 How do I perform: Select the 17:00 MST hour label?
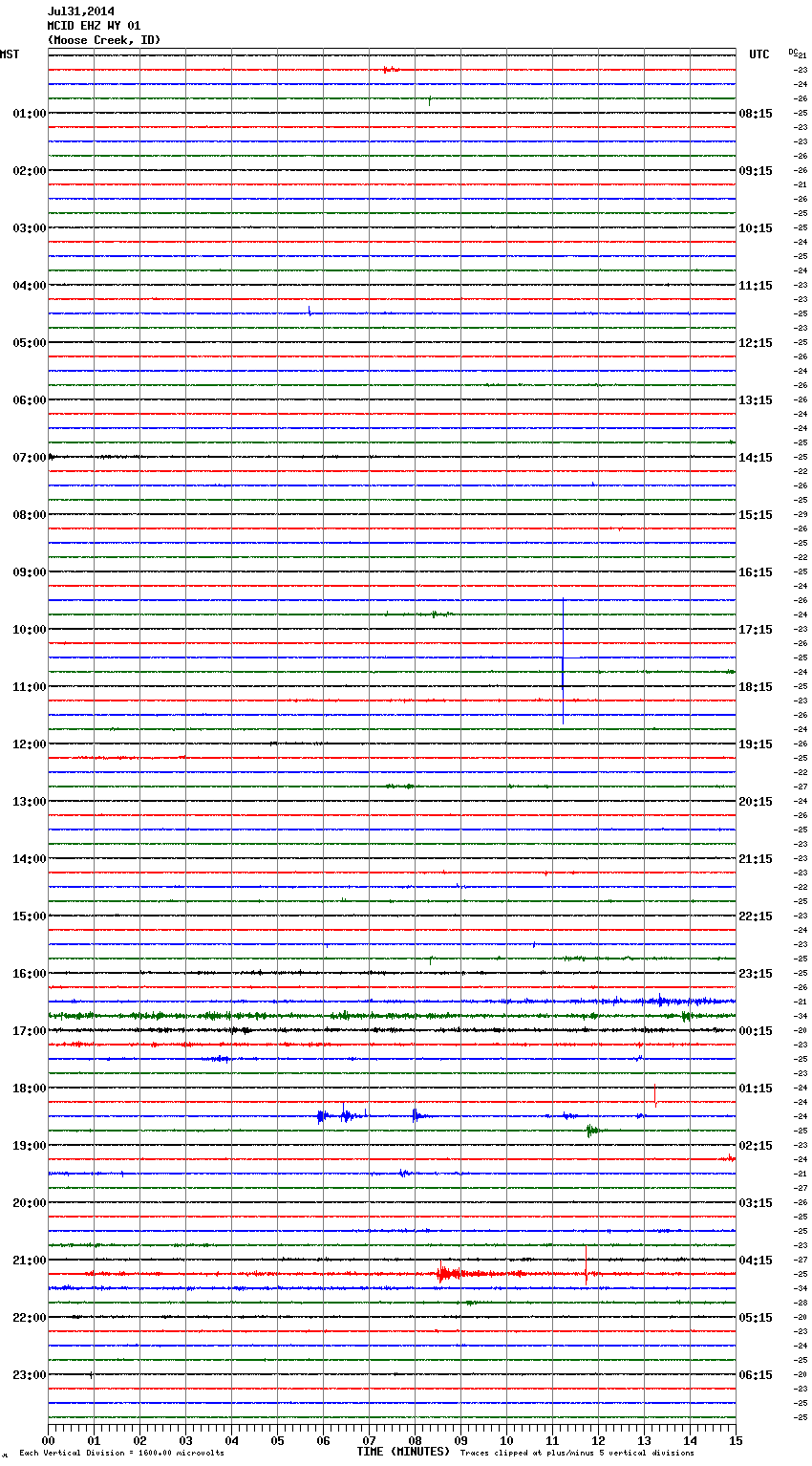[30, 1031]
